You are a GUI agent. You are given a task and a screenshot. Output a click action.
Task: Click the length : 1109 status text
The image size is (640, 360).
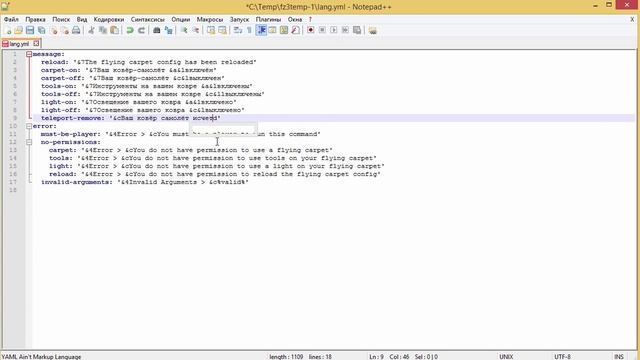coord(286,357)
